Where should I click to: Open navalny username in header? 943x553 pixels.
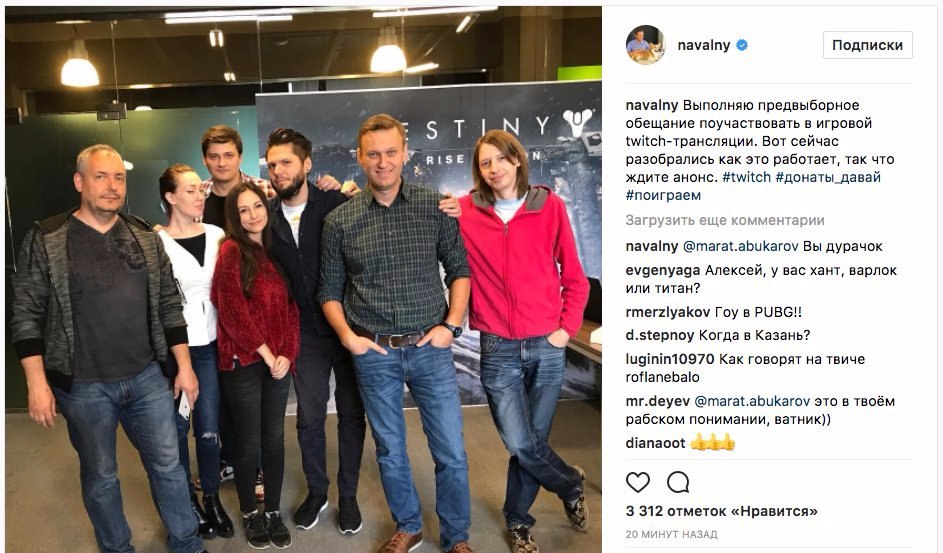click(704, 45)
